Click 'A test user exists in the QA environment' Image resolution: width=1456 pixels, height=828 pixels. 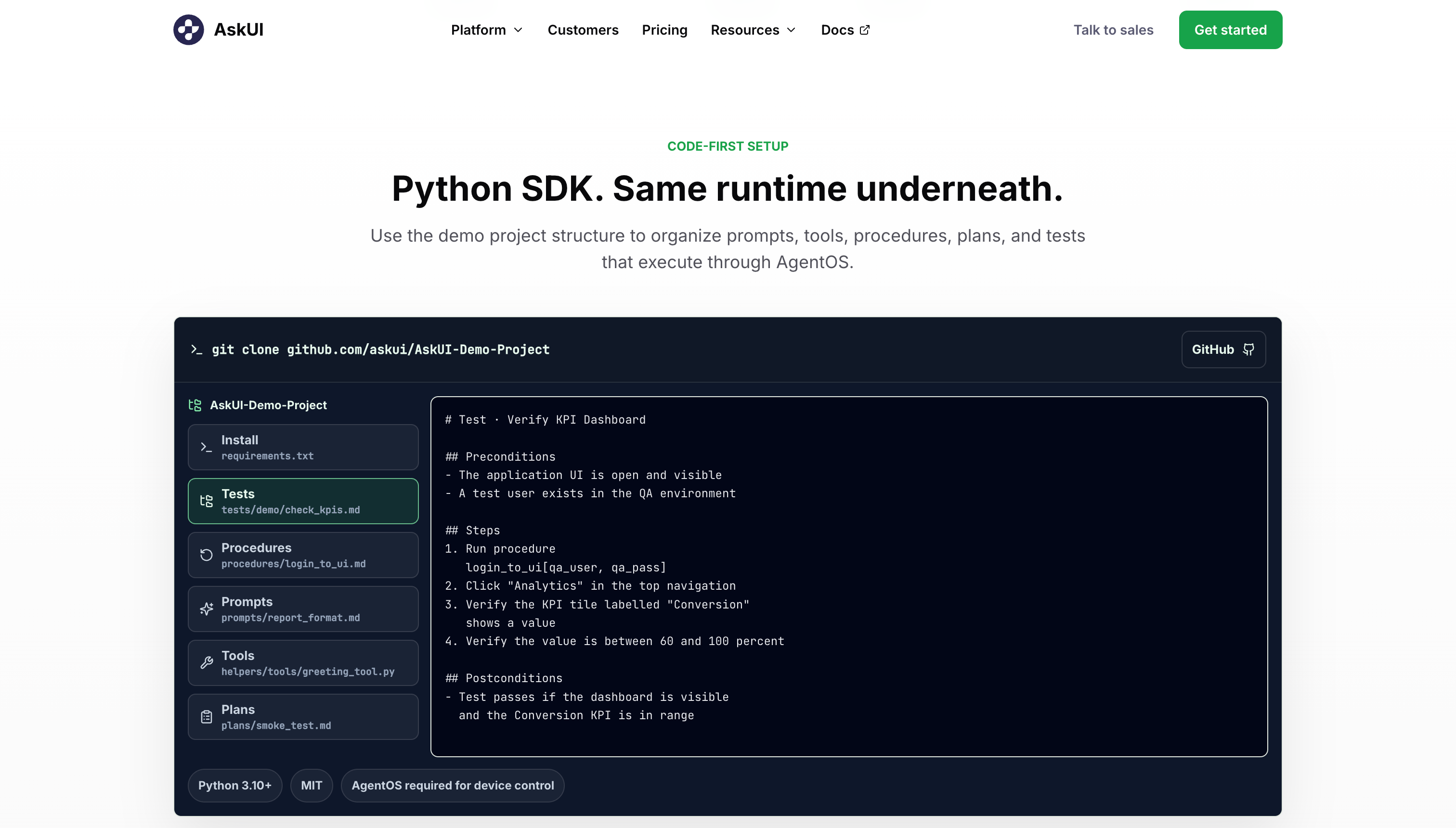597,493
